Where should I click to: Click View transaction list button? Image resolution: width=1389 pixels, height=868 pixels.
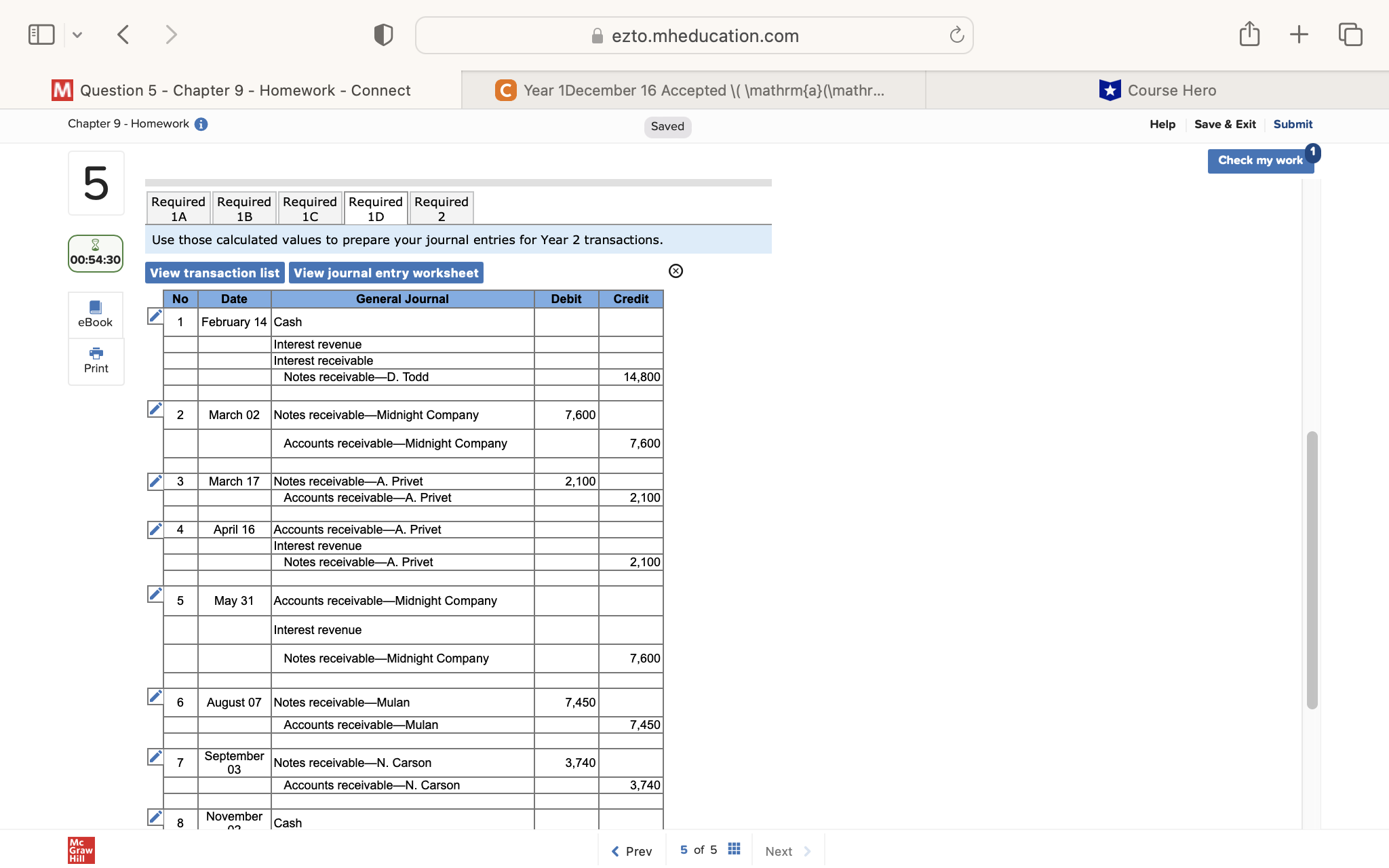pos(214,273)
